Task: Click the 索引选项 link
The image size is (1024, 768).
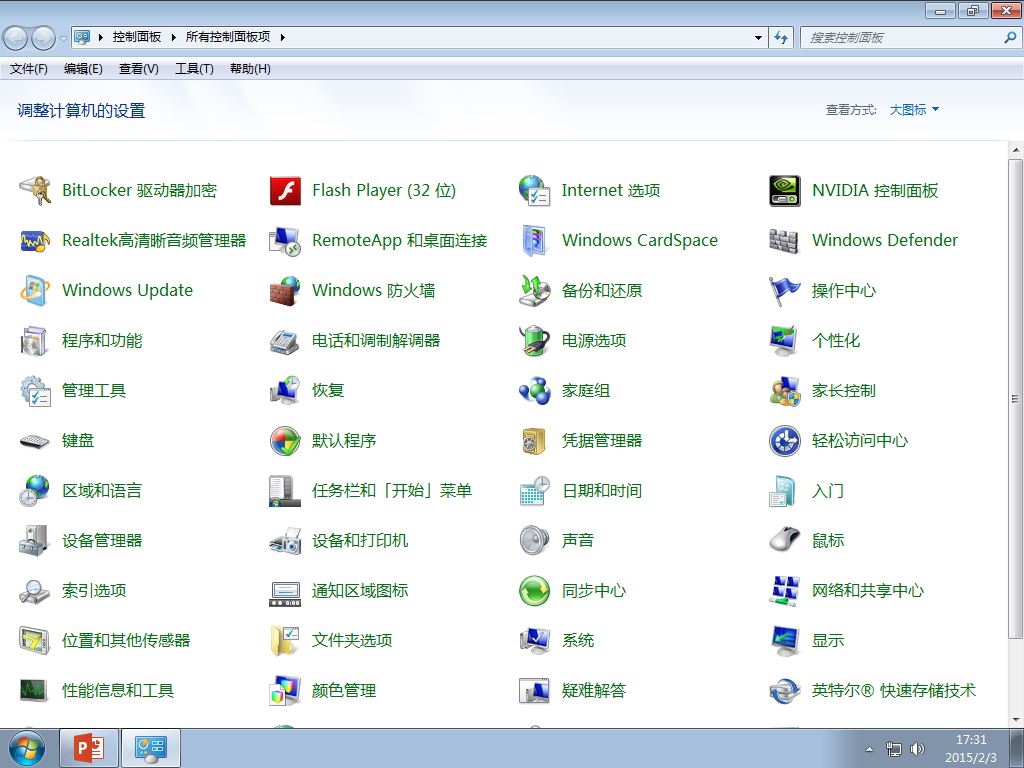Action: tap(94, 590)
